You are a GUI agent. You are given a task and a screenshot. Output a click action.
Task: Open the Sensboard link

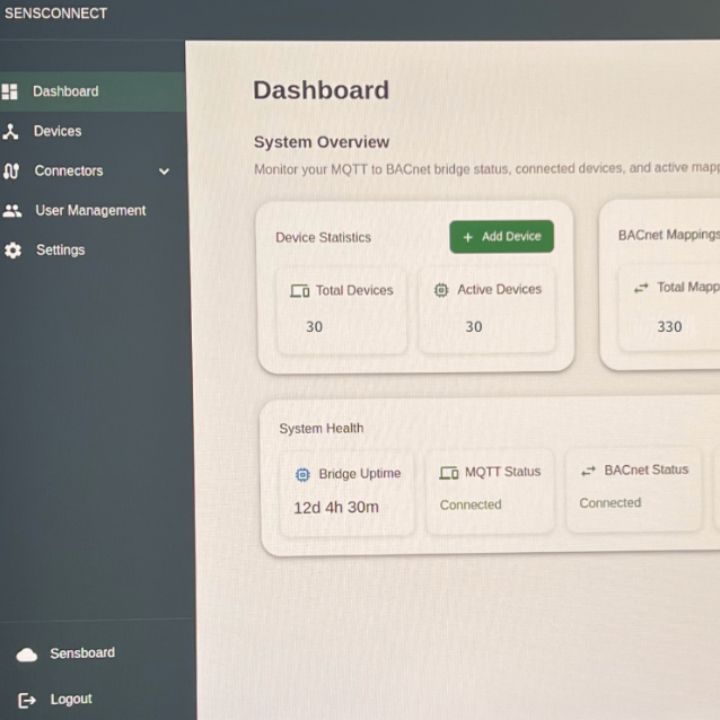coord(83,653)
